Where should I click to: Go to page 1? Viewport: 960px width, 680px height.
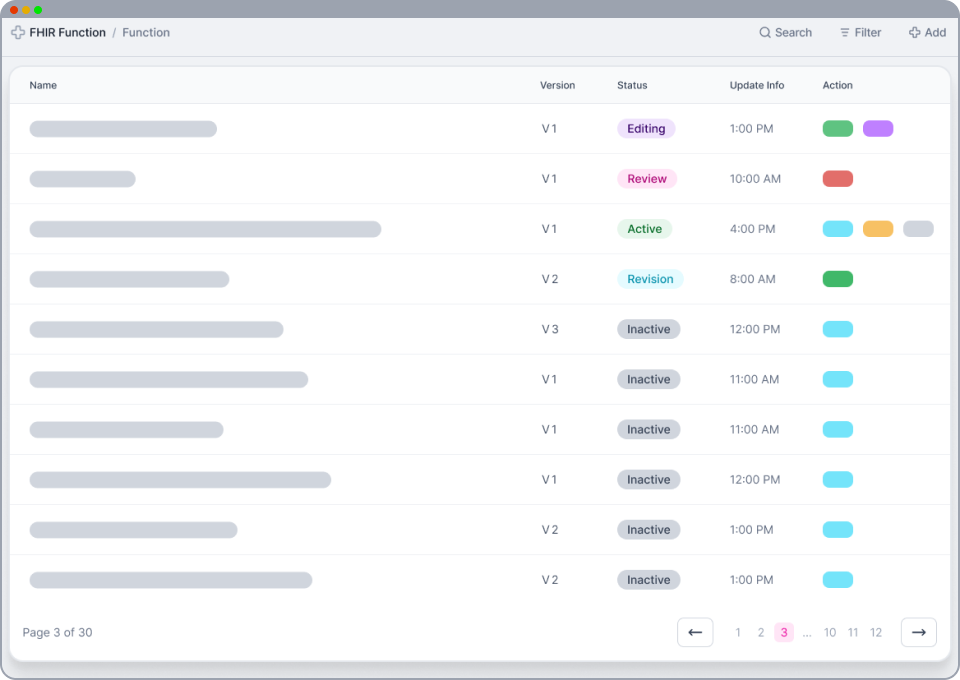(x=738, y=633)
